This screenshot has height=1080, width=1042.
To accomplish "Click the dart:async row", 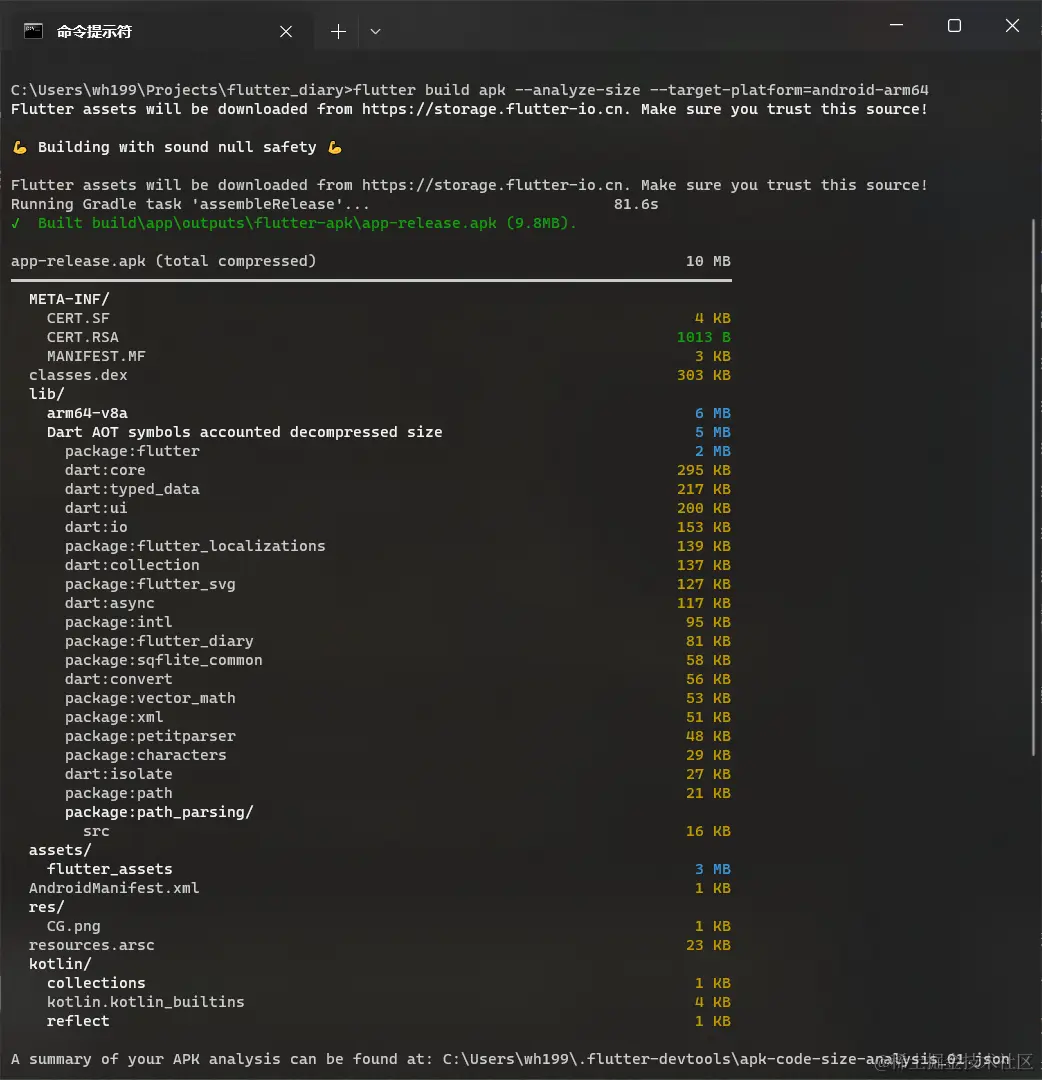I will click(x=397, y=603).
